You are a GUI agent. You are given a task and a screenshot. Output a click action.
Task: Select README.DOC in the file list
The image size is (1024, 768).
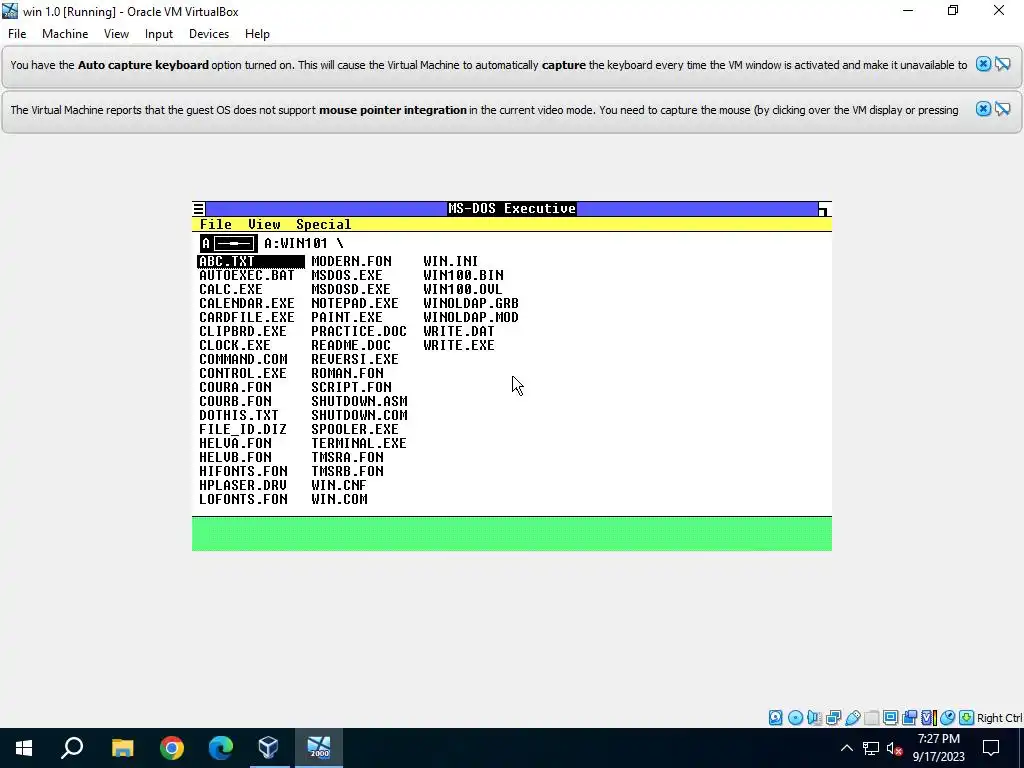click(x=351, y=345)
